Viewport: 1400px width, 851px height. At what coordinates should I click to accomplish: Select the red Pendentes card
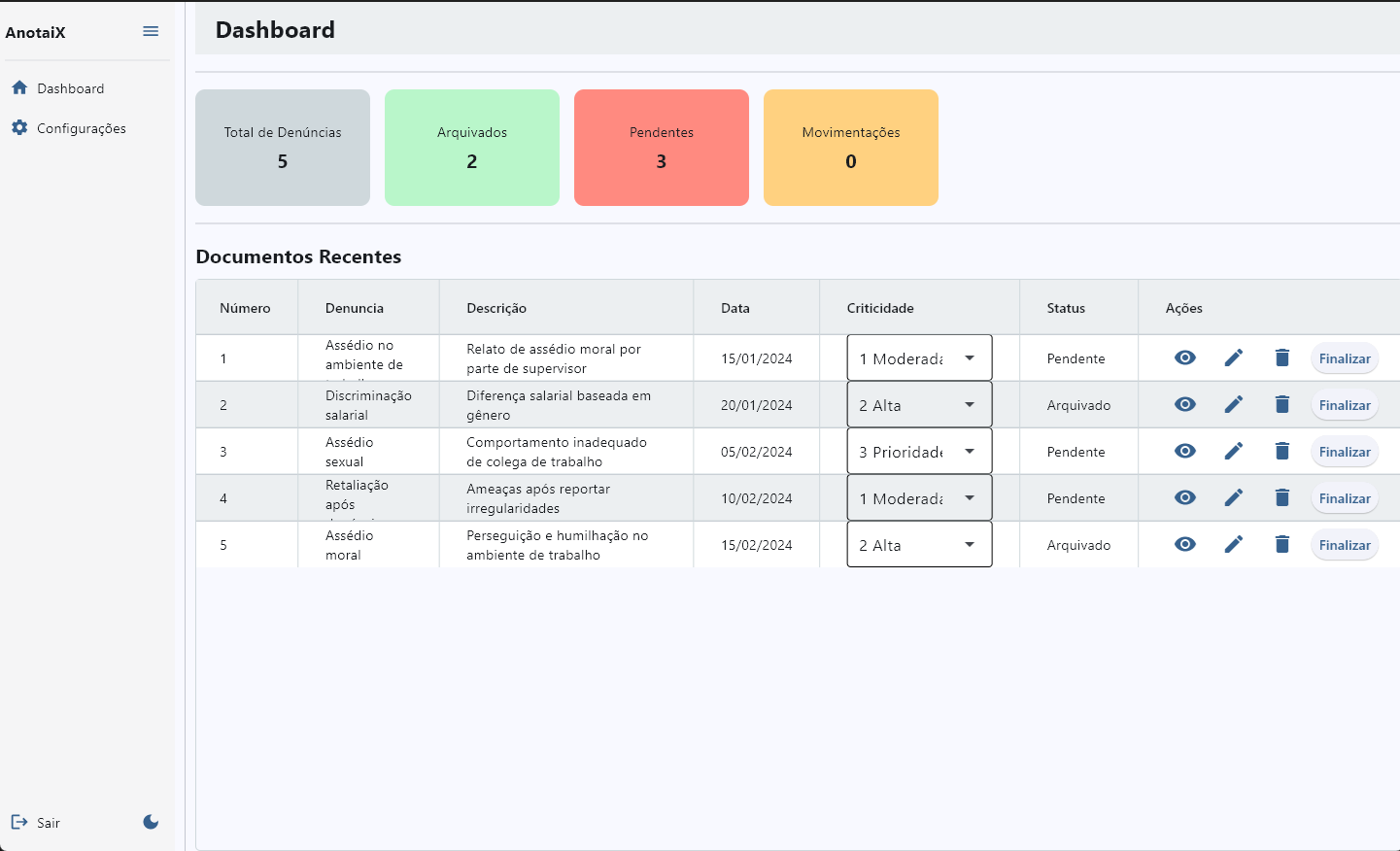pos(662,148)
